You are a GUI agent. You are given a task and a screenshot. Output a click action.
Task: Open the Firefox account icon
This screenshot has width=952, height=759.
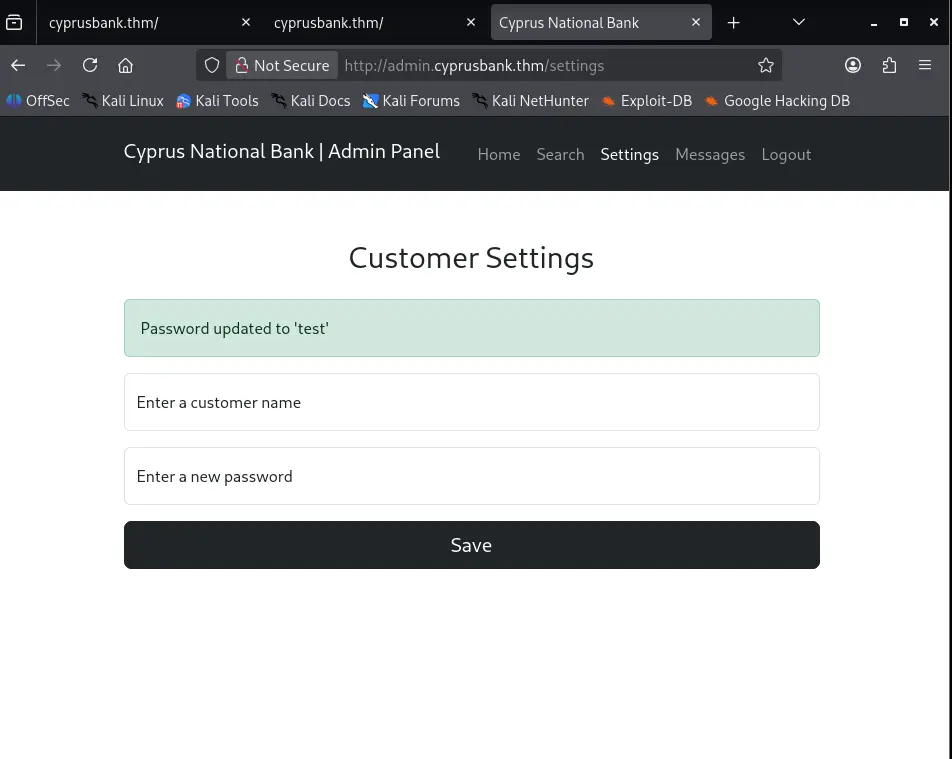(x=853, y=65)
